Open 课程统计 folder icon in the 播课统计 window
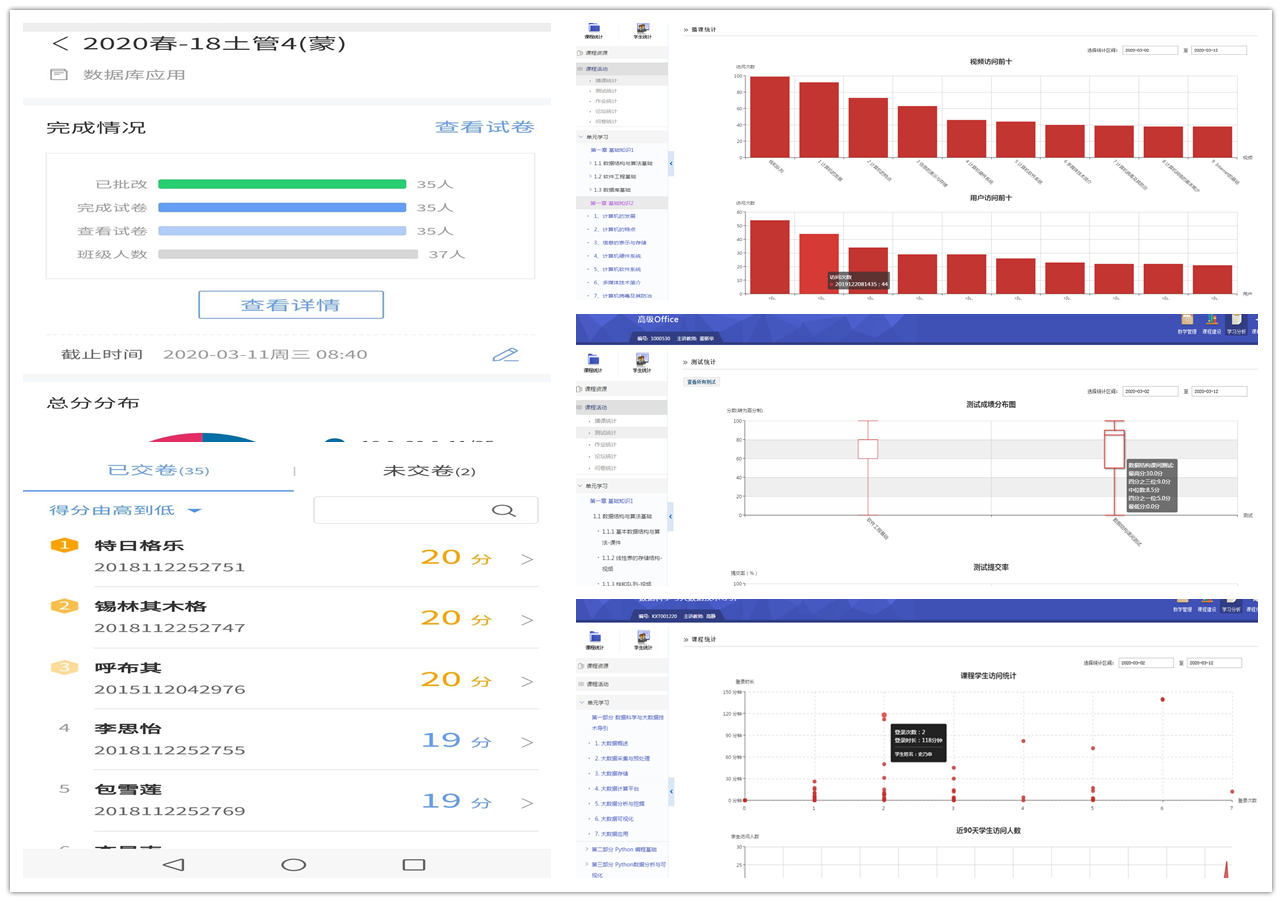The image size is (1282, 902). 594,31
